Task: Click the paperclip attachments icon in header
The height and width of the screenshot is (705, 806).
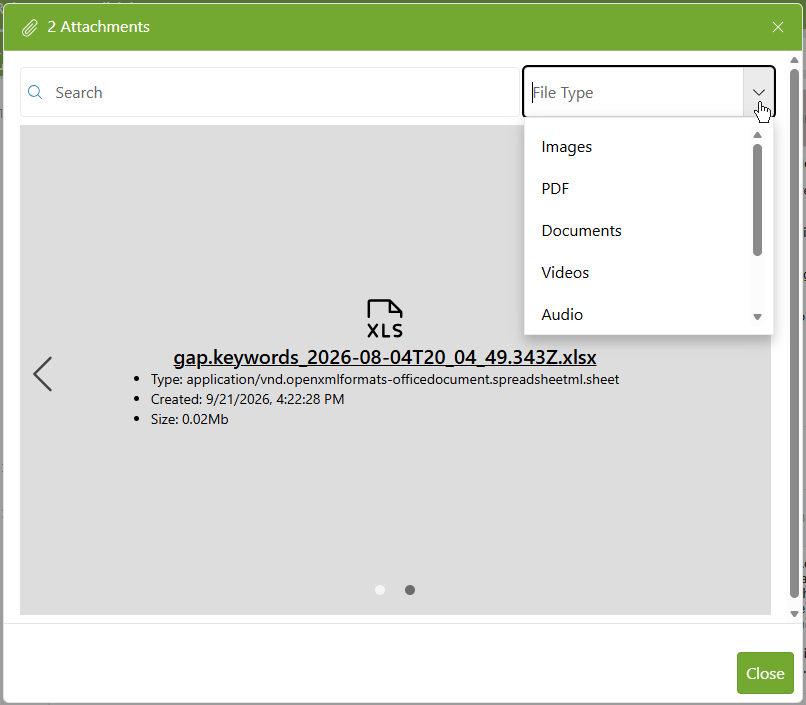Action: (x=30, y=28)
